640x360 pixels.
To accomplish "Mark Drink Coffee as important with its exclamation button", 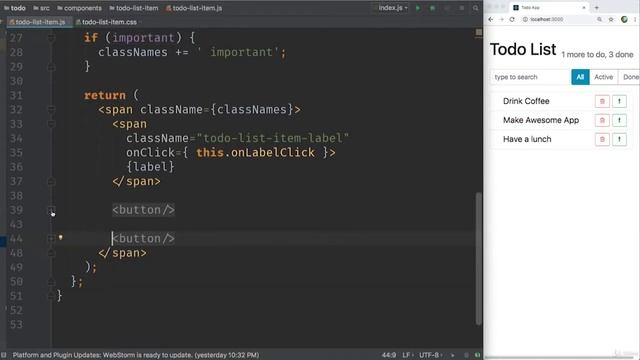I will [619, 101].
